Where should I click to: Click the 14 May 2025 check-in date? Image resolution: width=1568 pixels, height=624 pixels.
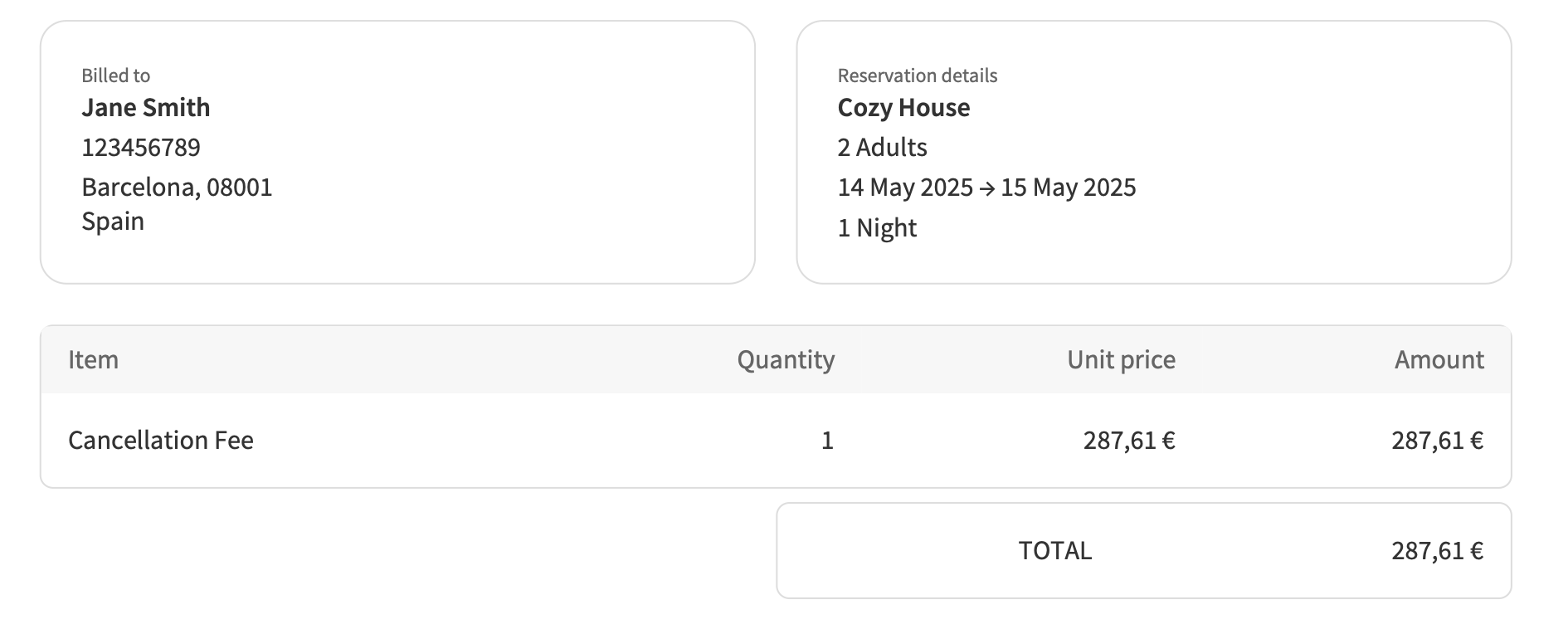[905, 188]
